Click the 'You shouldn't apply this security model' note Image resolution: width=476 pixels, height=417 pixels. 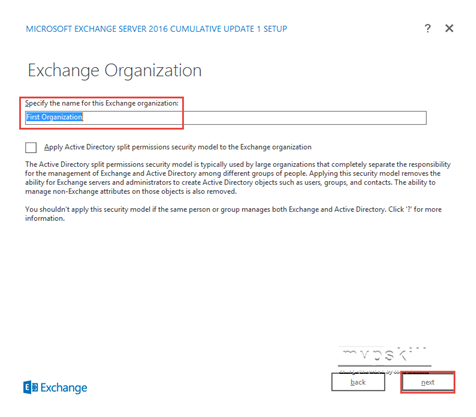(233, 214)
